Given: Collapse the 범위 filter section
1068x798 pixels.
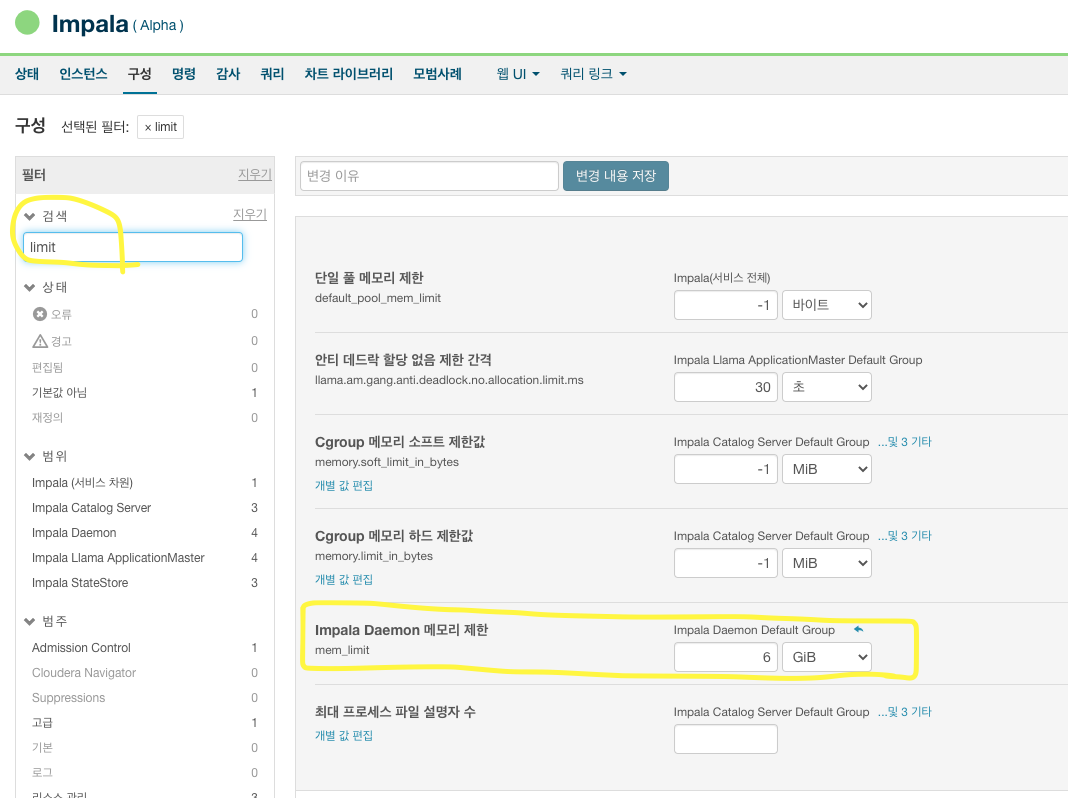Looking at the screenshot, I should click(x=29, y=456).
